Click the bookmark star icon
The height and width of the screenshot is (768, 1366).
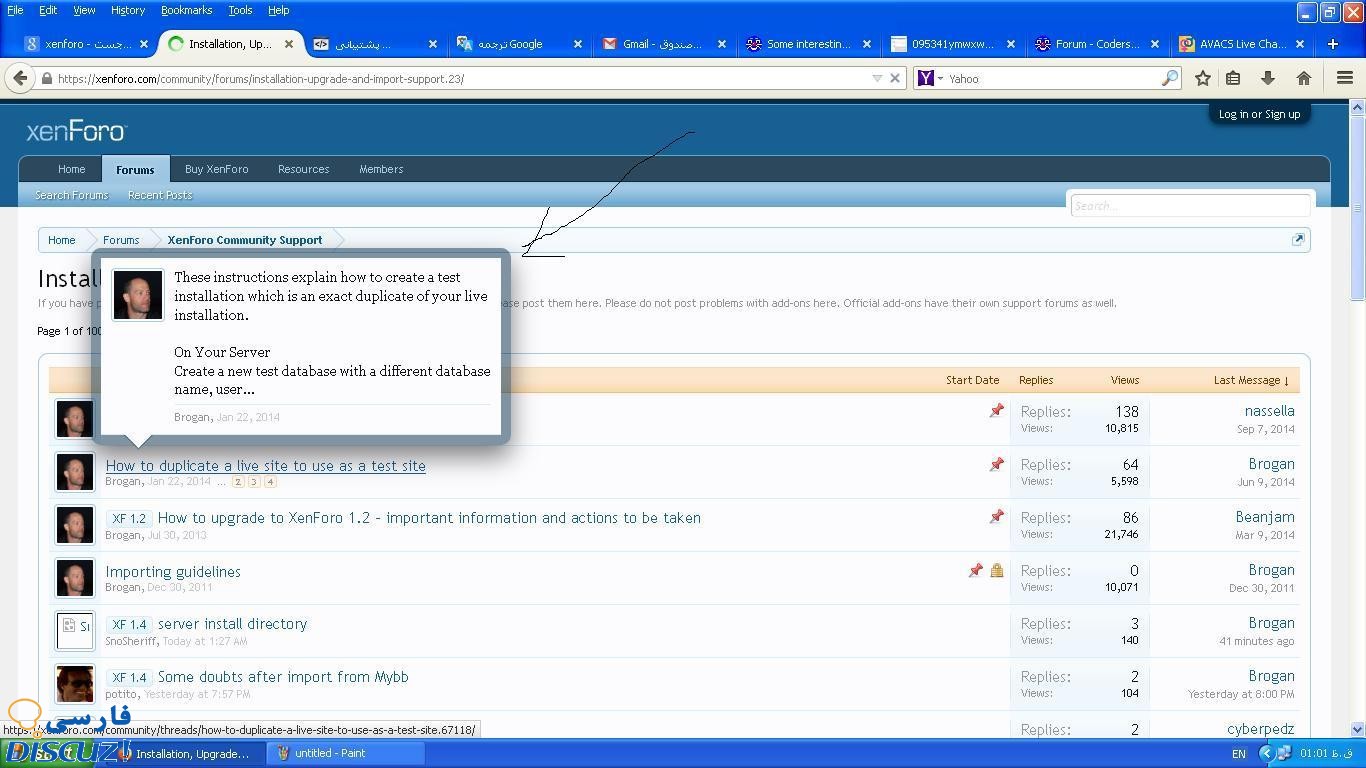point(1203,78)
